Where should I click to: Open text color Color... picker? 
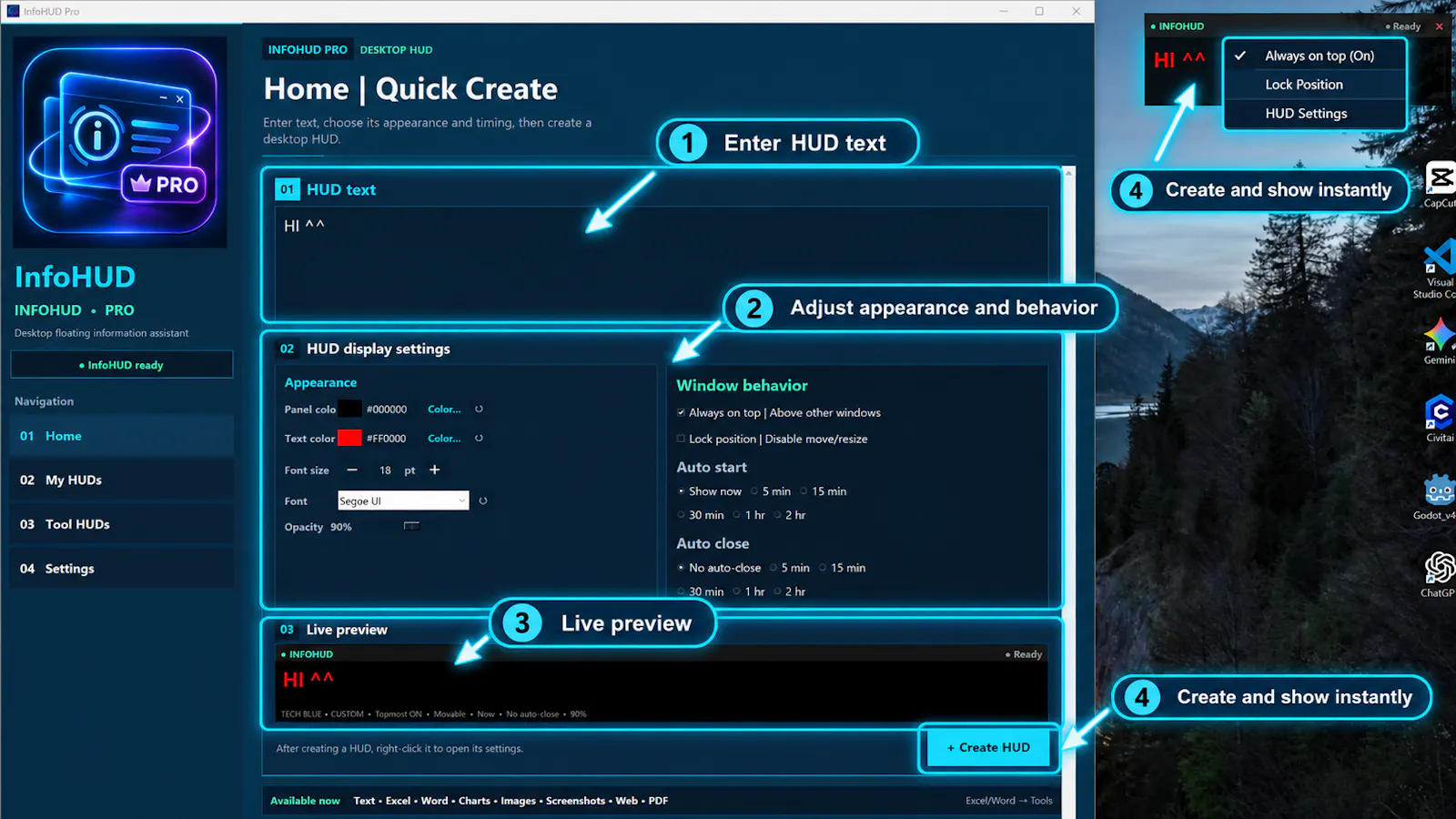(x=444, y=439)
